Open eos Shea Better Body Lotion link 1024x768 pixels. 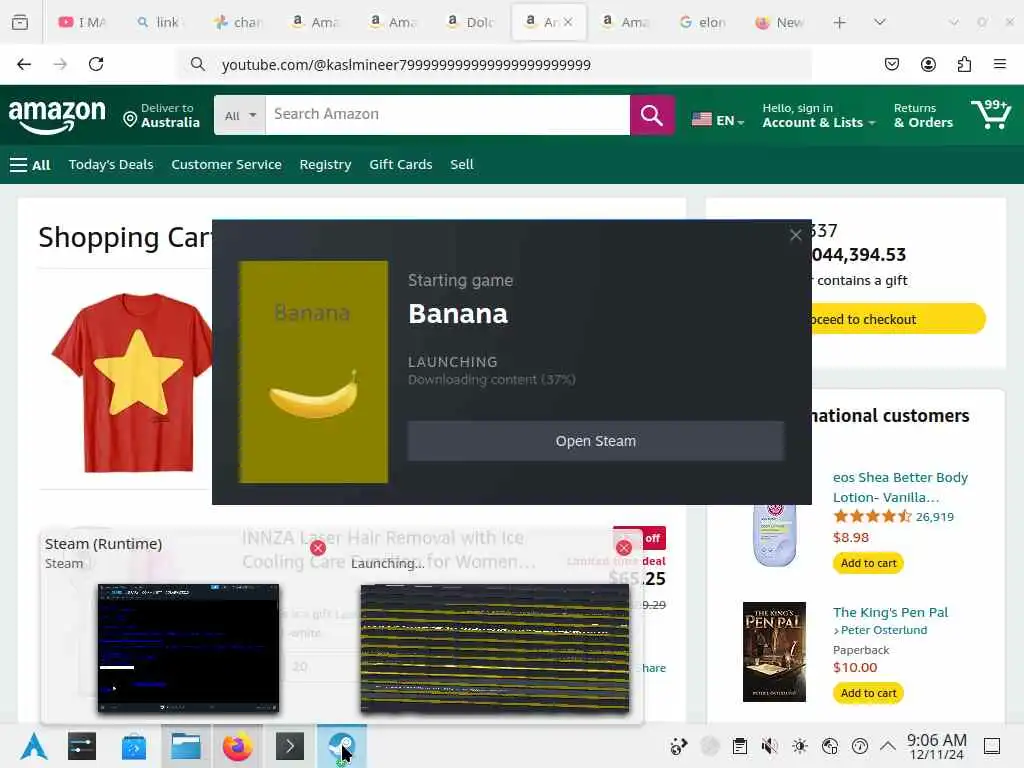click(900, 487)
